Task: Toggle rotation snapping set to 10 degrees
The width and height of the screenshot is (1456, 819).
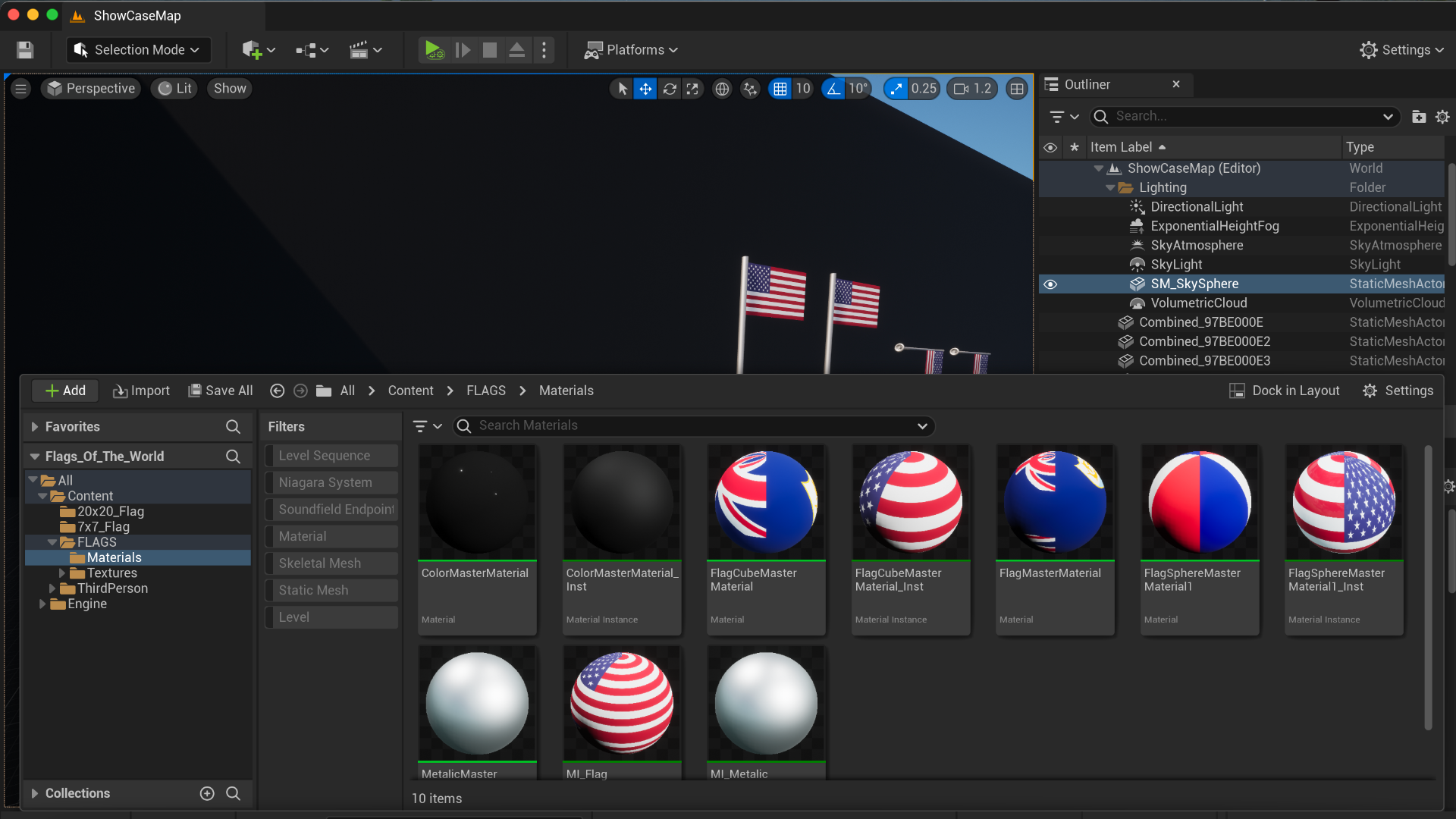Action: click(x=833, y=89)
